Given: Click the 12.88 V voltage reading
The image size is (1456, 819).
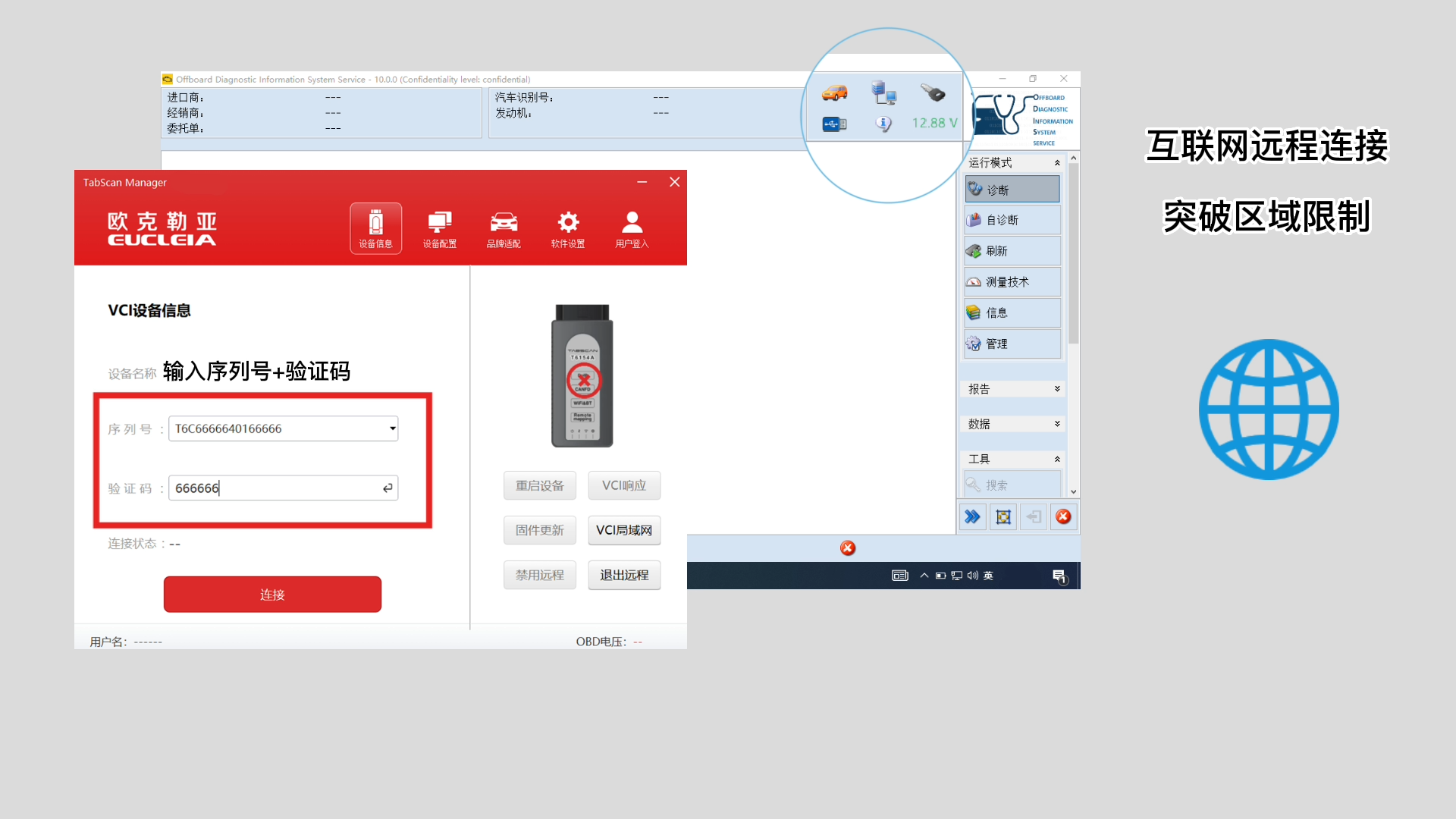Looking at the screenshot, I should (934, 123).
